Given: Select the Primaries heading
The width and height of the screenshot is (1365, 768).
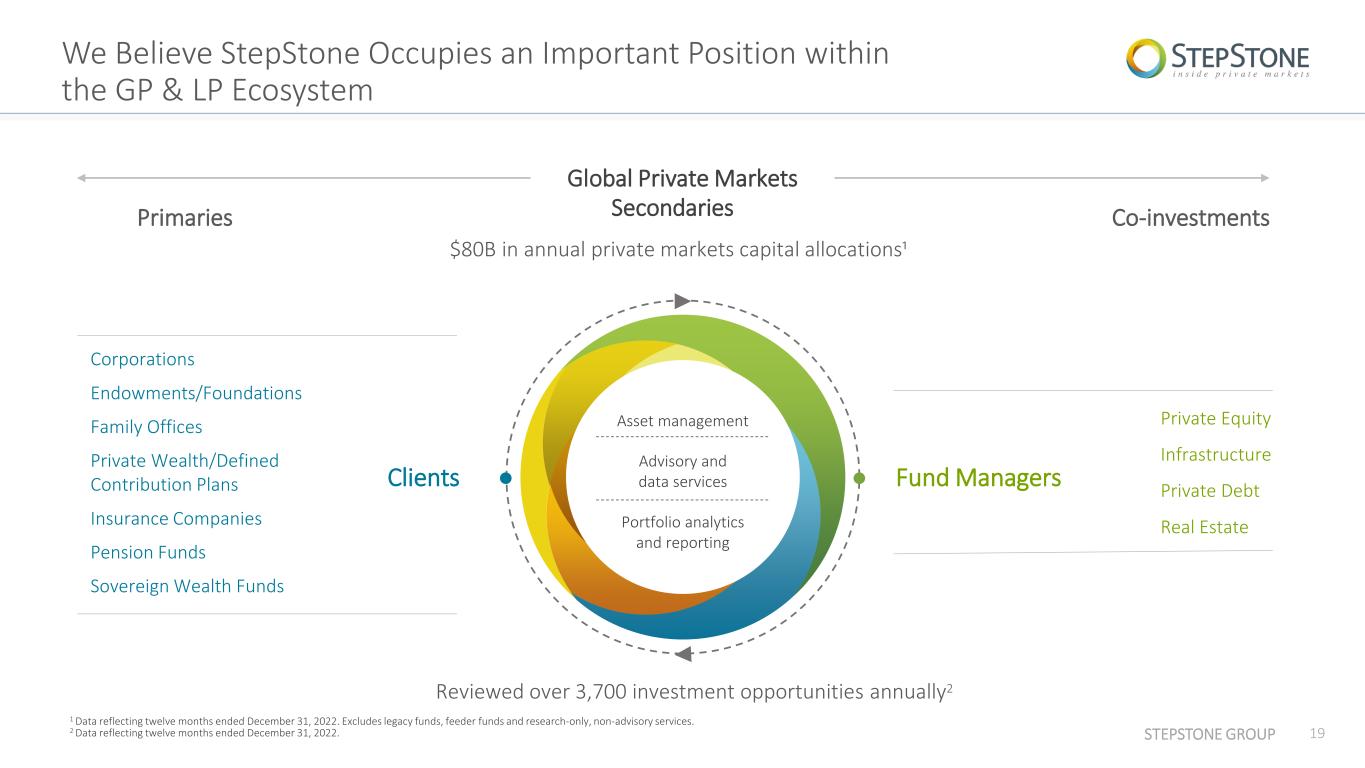Looking at the screenshot, I should (185, 218).
